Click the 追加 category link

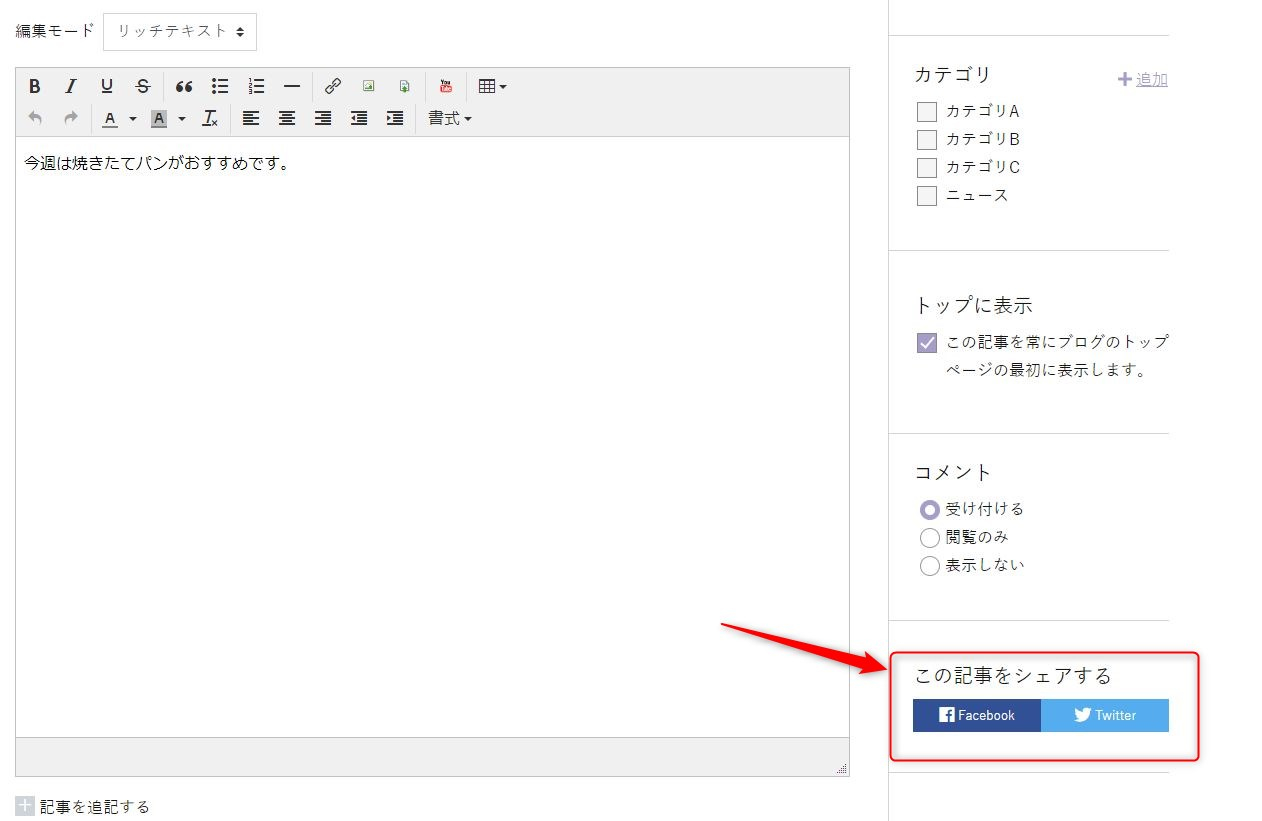[1152, 79]
